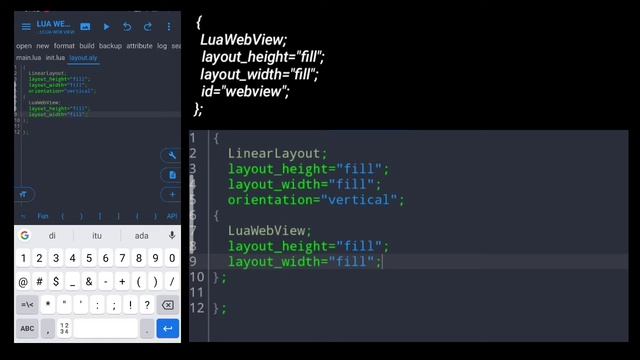This screenshot has width=640, height=360.
Task: Tap Fun in the symbol shortcut bar
Action: pos(43,216)
